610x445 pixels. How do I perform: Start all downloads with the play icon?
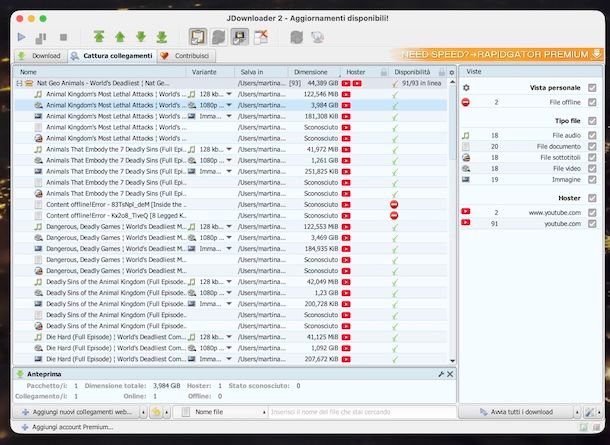(21, 37)
